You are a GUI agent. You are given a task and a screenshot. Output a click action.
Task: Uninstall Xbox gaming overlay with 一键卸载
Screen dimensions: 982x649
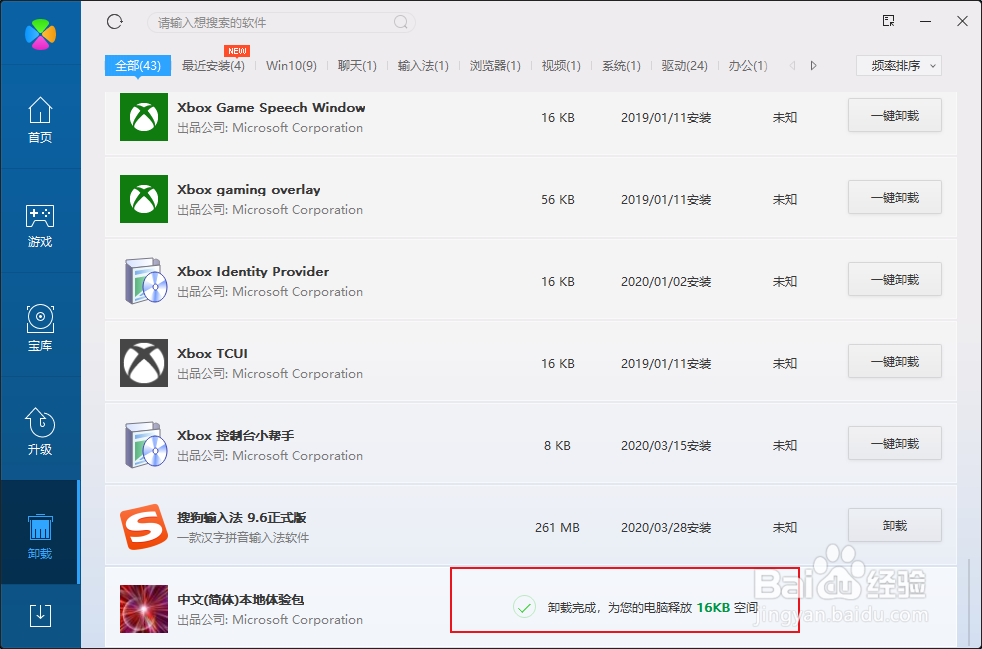click(894, 197)
